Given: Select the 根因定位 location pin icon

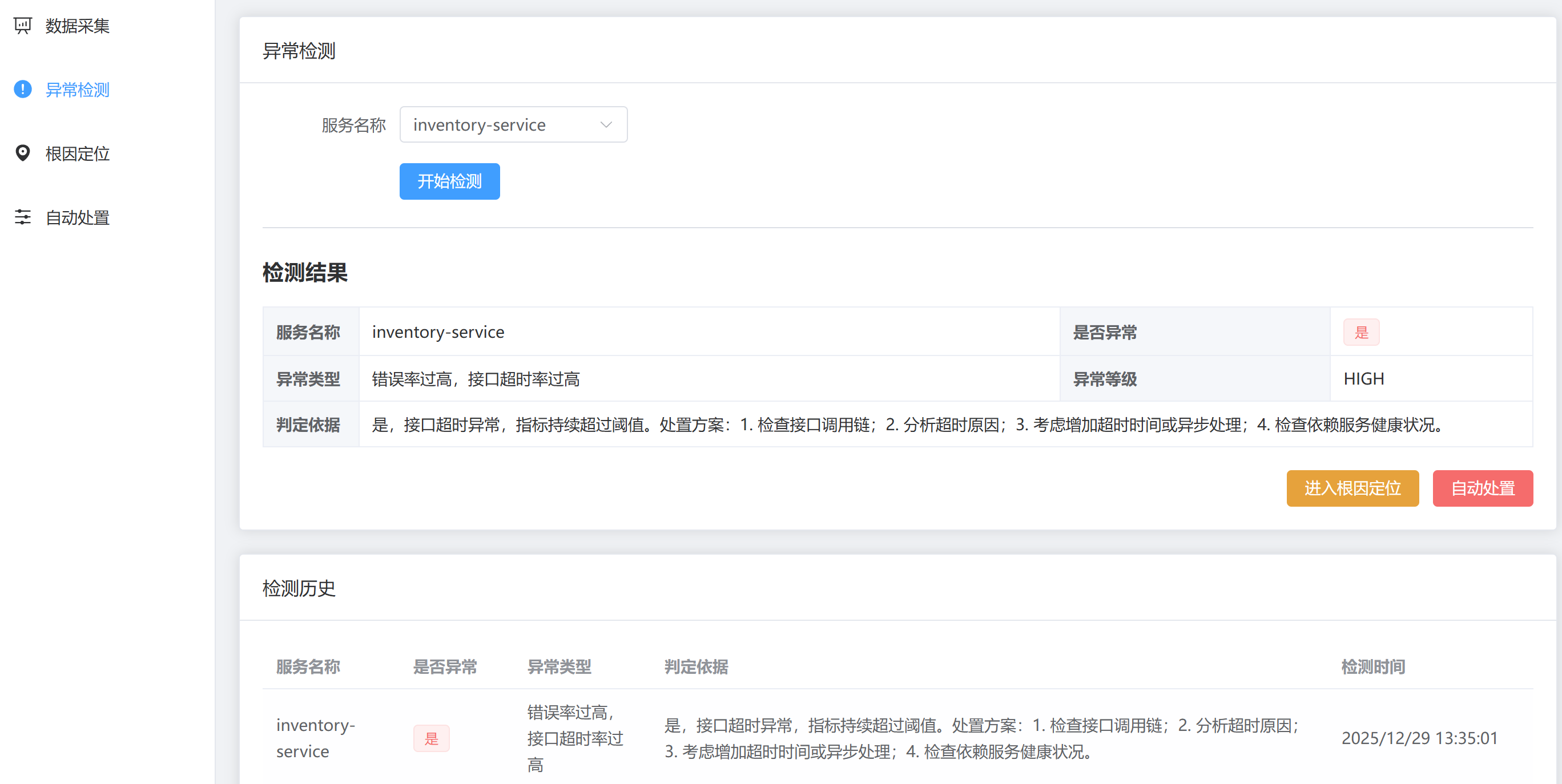Looking at the screenshot, I should coord(22,153).
